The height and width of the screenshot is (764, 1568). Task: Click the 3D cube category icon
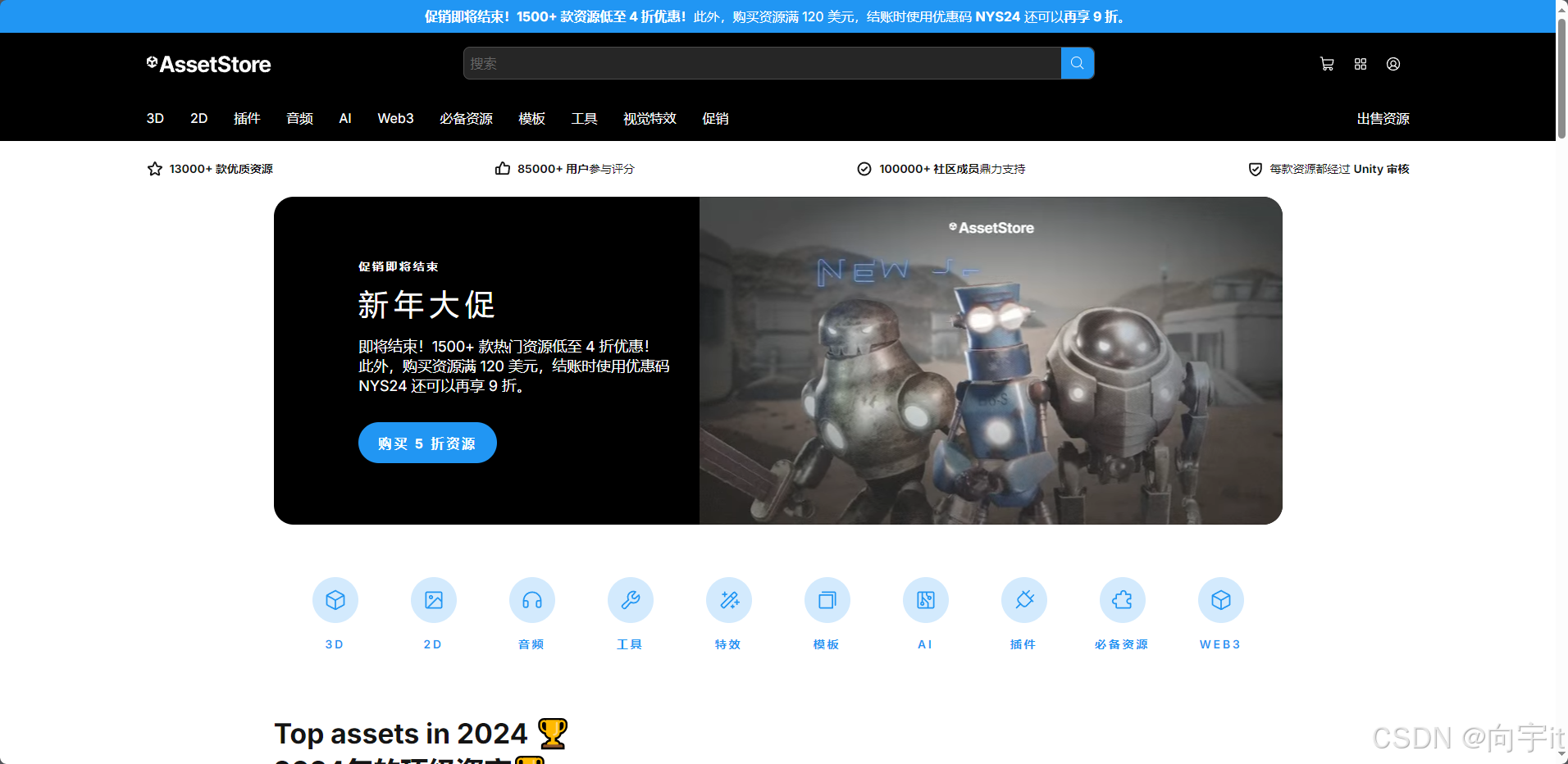335,600
